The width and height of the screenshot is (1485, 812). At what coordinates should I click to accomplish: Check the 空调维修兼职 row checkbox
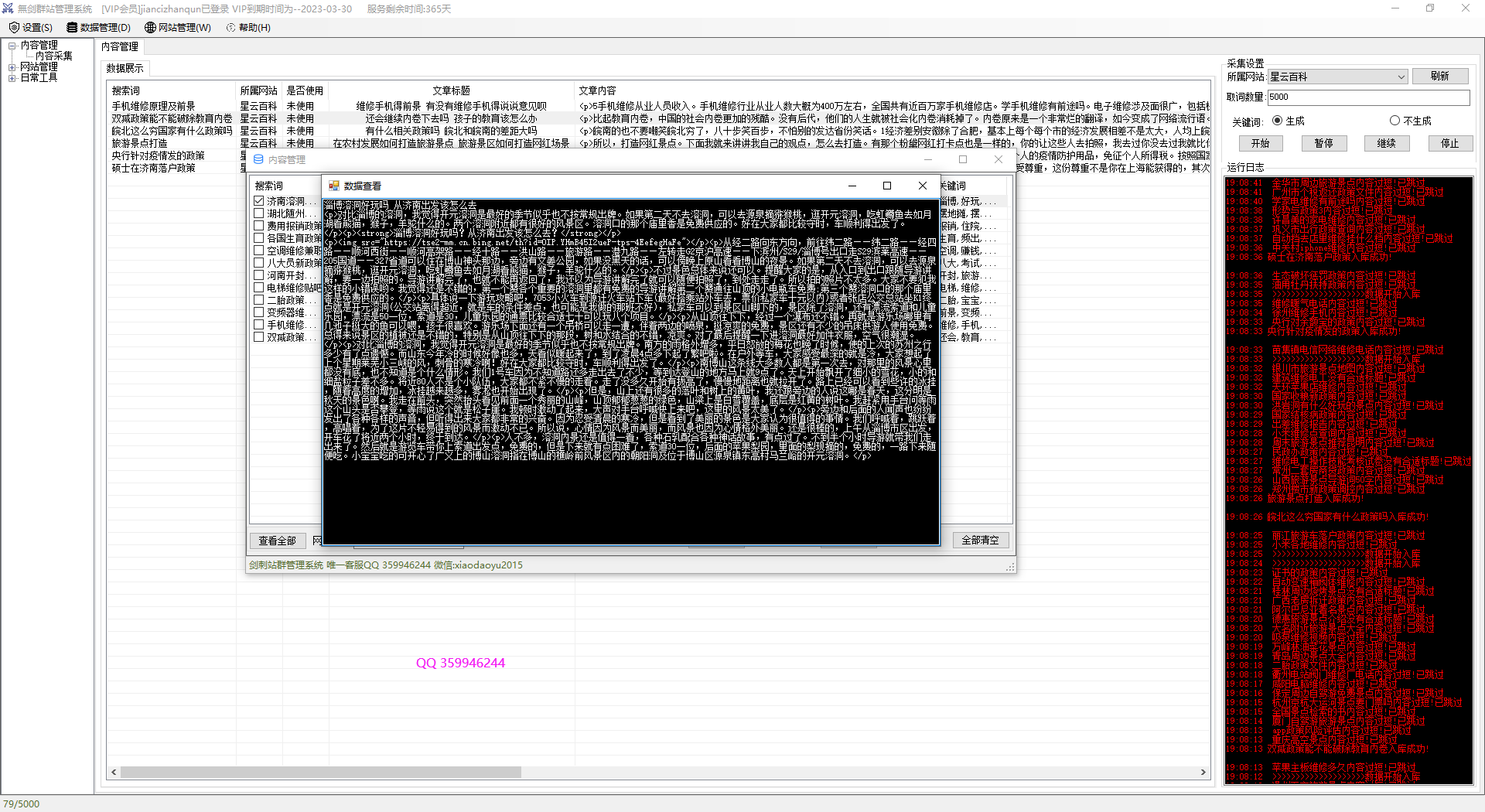259,251
